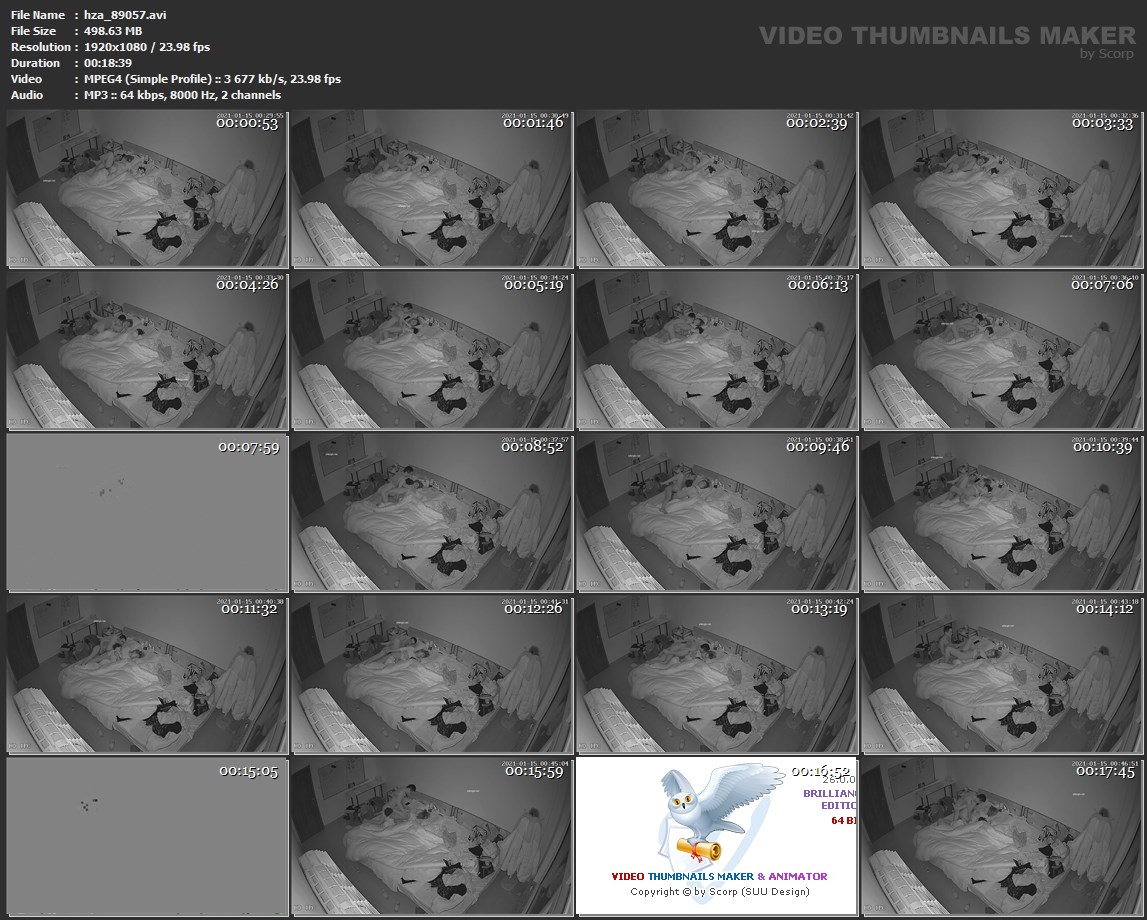Select the thumbnail stamped 00:05:19

(x=432, y=350)
